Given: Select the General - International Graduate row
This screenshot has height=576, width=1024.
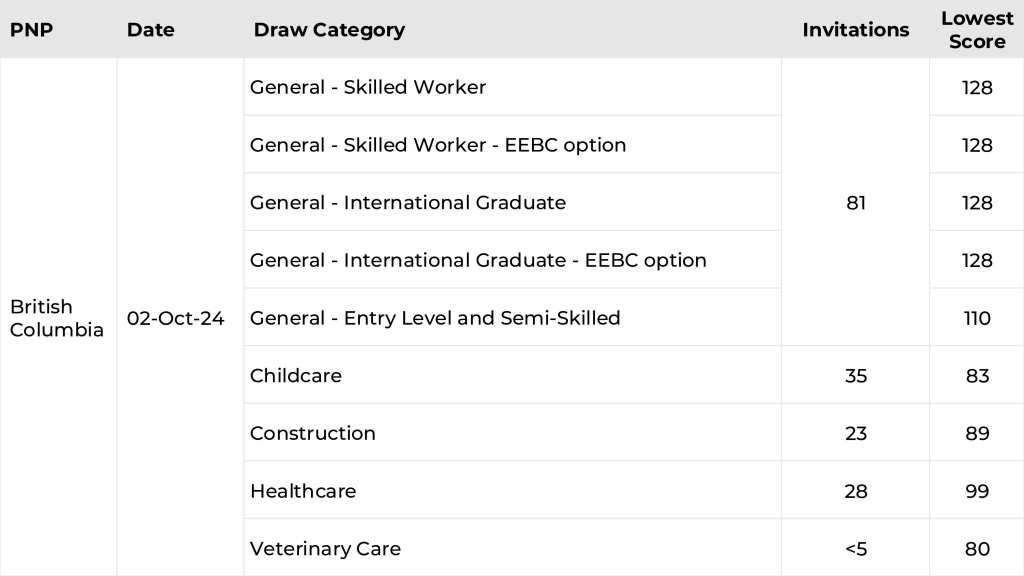Looking at the screenshot, I should pos(408,203).
